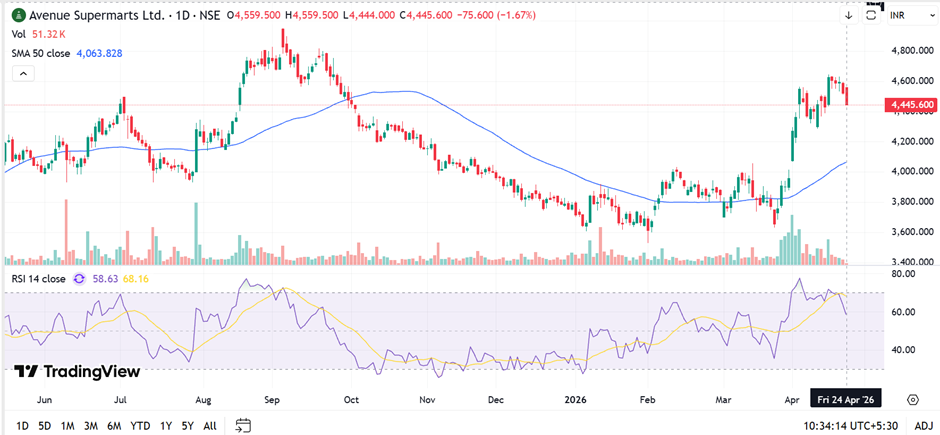Click the 4,445.600 current price label
Viewport: 940px width, 435px height.
[909, 104]
